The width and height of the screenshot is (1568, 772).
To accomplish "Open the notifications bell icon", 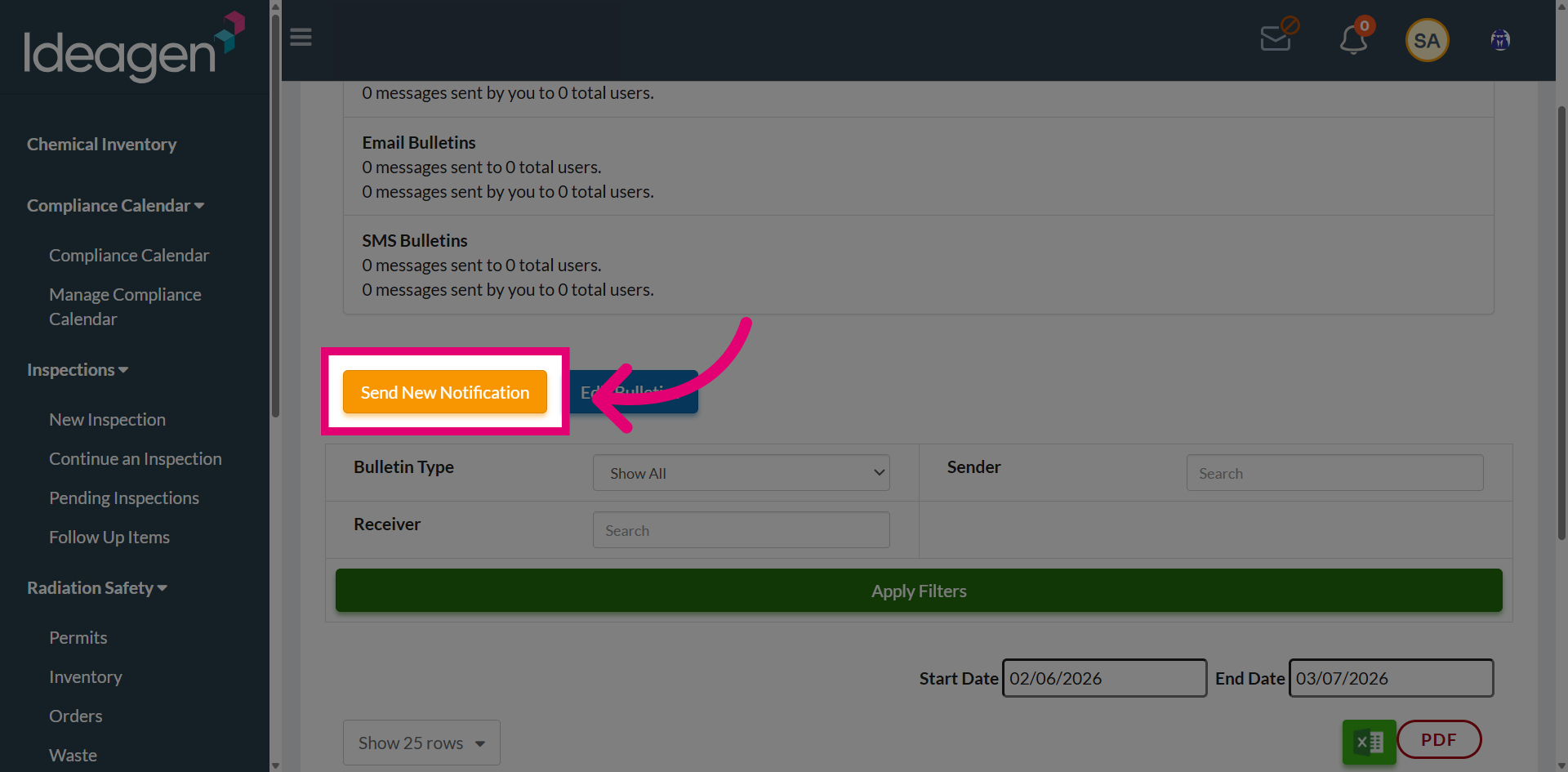I will pyautogui.click(x=1355, y=37).
